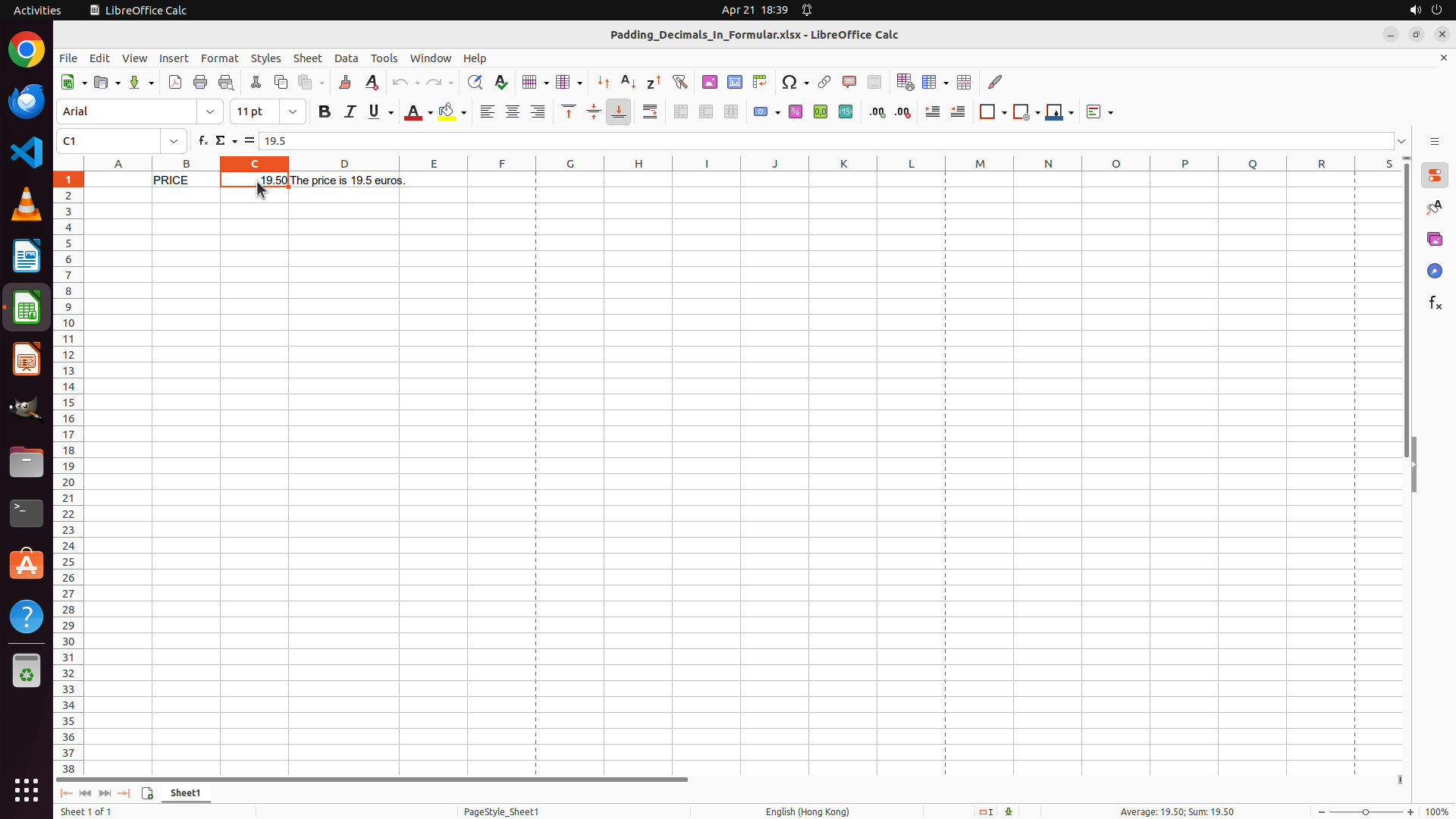
Task: Open the font size dropdown list
Action: [293, 111]
